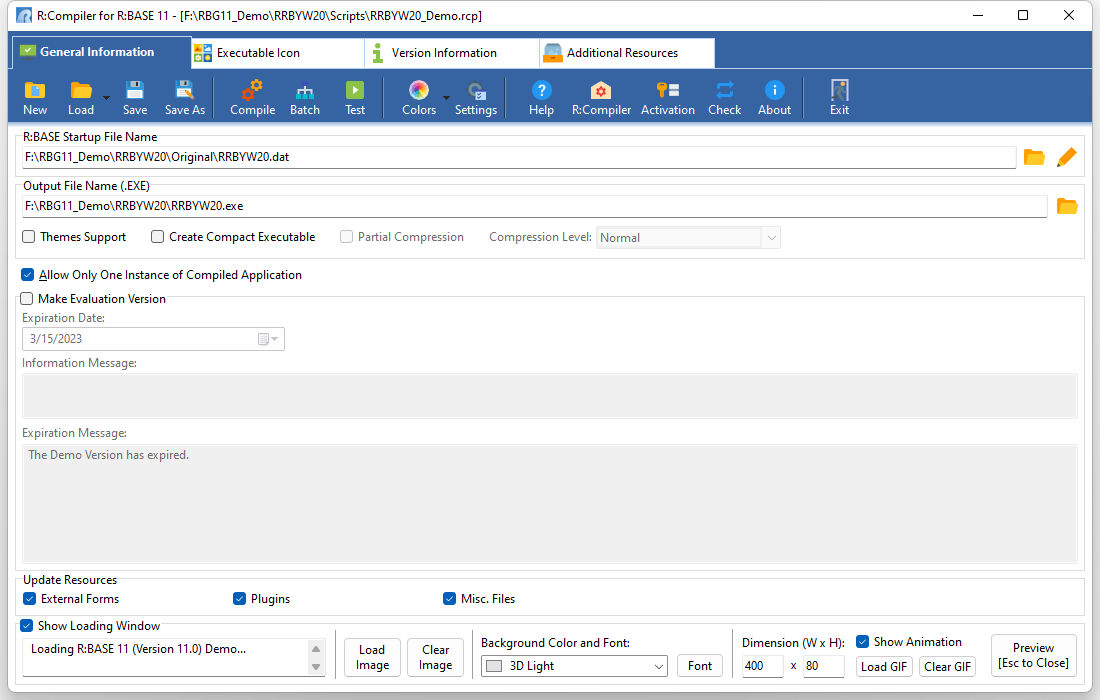Browse for output EXE file folder icon
This screenshot has height=700, width=1100.
1066,206
